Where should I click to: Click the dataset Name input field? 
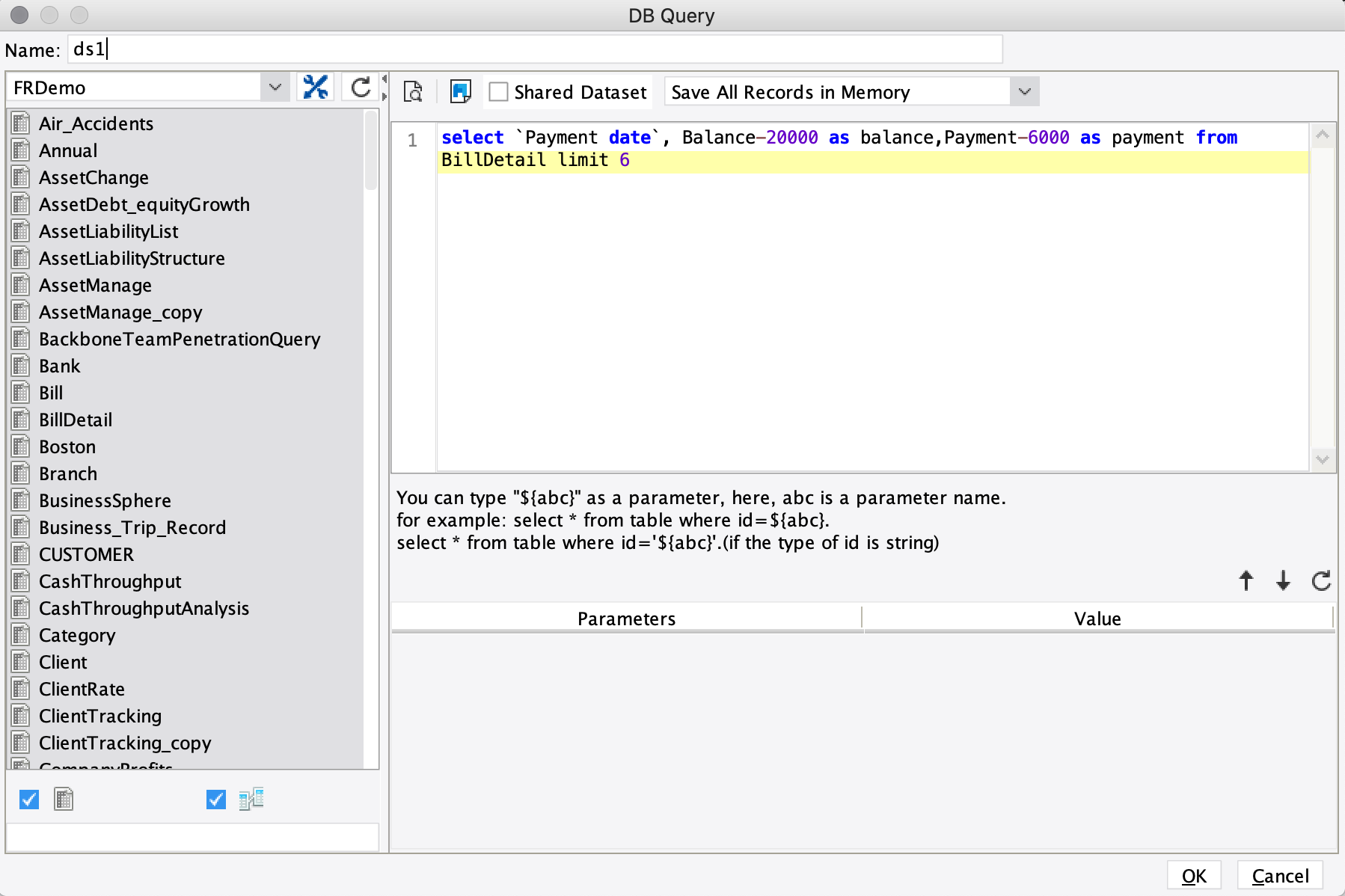(x=535, y=49)
